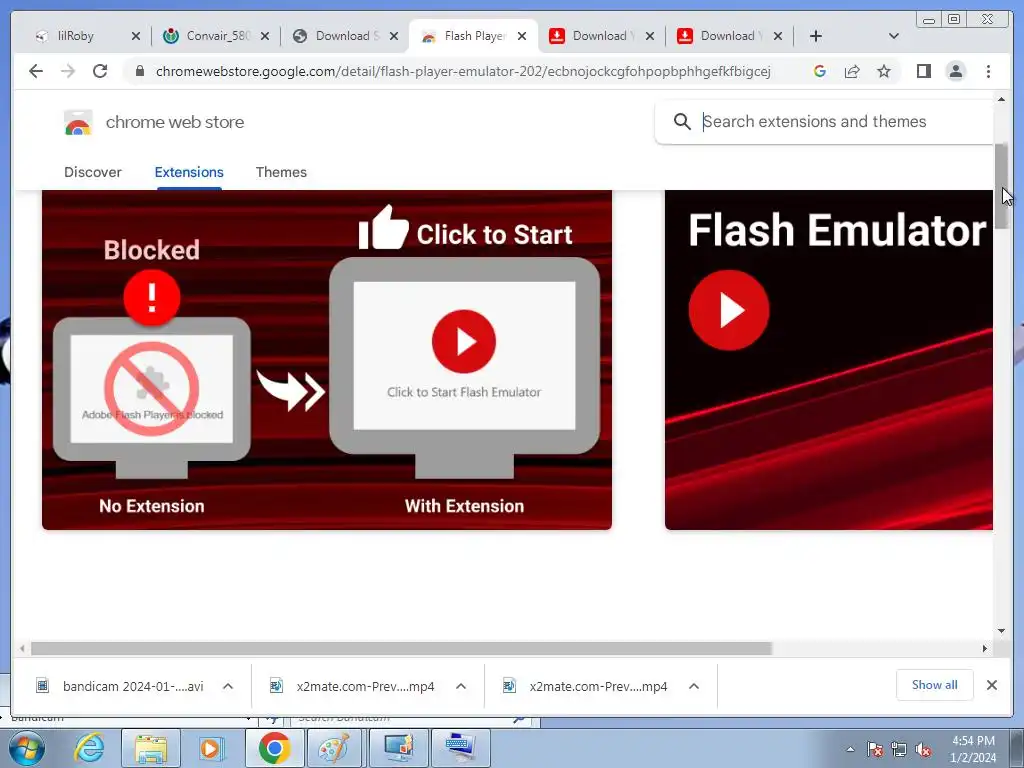Open the Extensions section
1024x768 pixels.
click(x=189, y=172)
